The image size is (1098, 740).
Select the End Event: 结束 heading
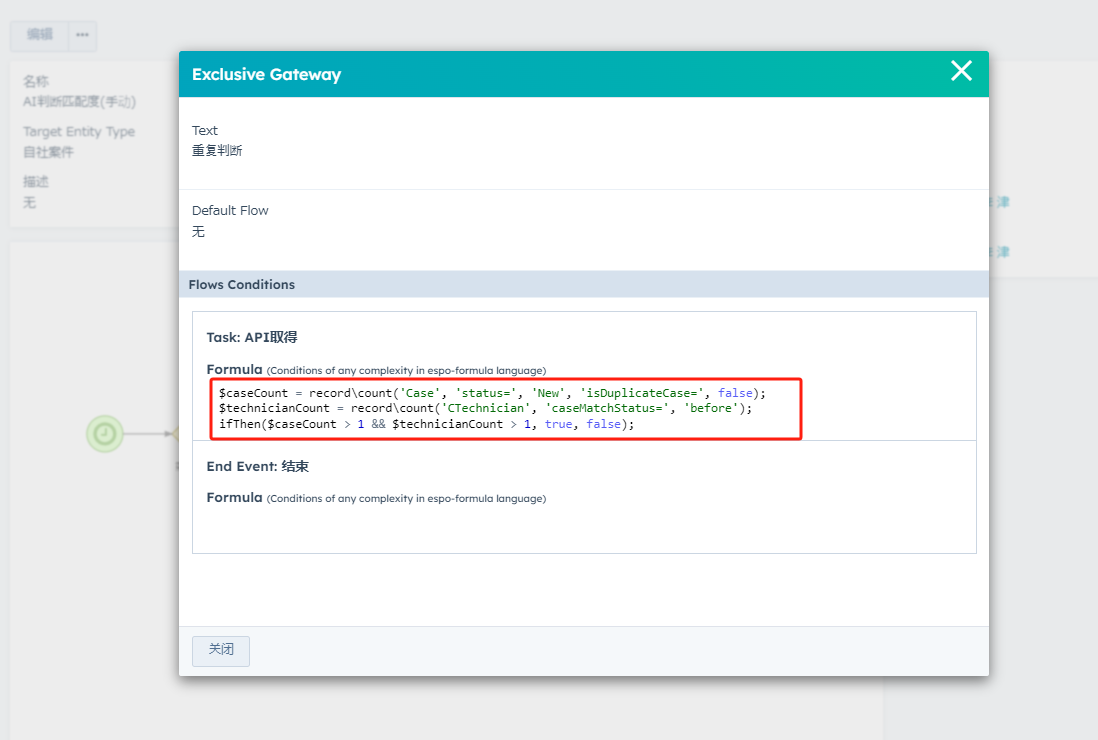tap(258, 467)
